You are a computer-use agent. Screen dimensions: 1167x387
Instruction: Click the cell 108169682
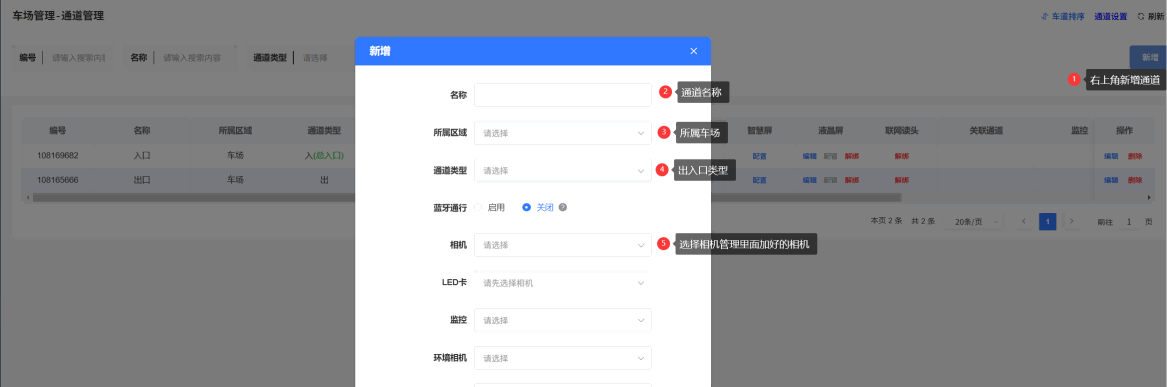coord(58,156)
